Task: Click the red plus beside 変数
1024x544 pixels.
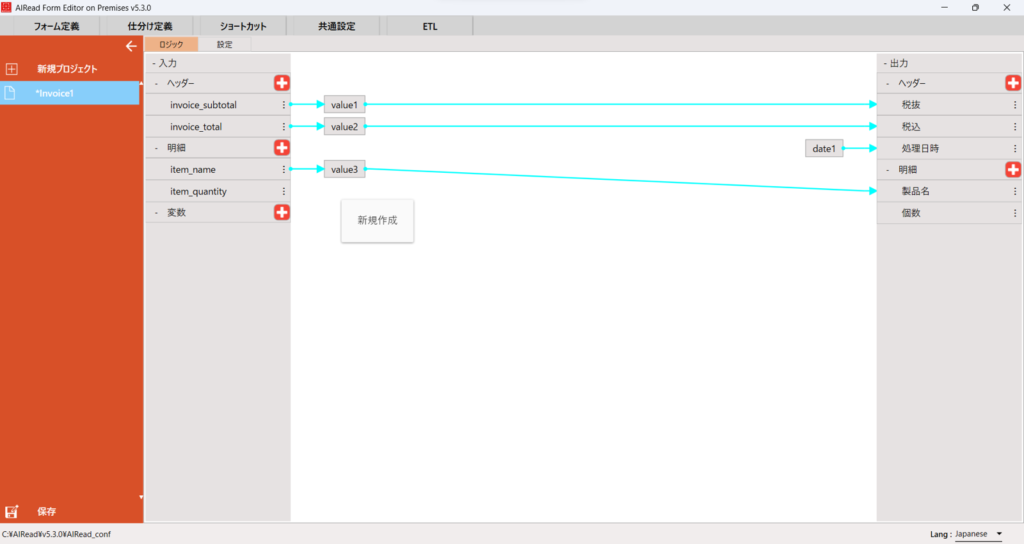Action: pos(282,213)
